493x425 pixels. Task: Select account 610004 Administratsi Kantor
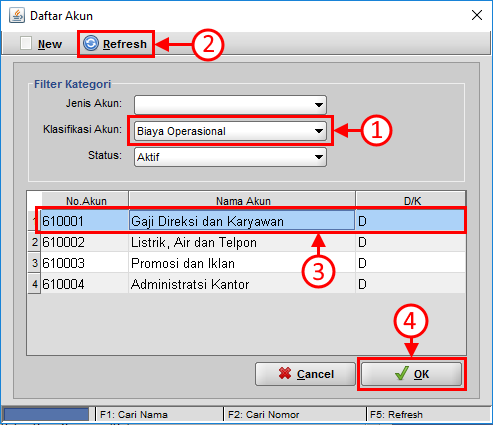[253, 284]
